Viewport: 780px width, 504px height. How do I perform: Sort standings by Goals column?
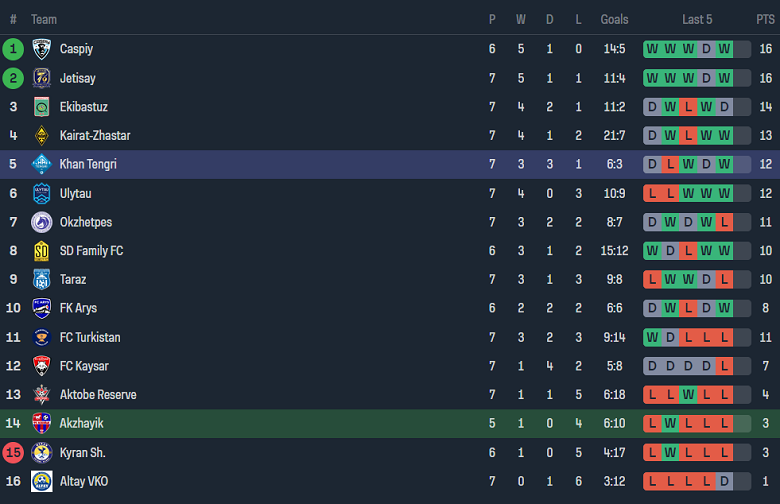614,19
